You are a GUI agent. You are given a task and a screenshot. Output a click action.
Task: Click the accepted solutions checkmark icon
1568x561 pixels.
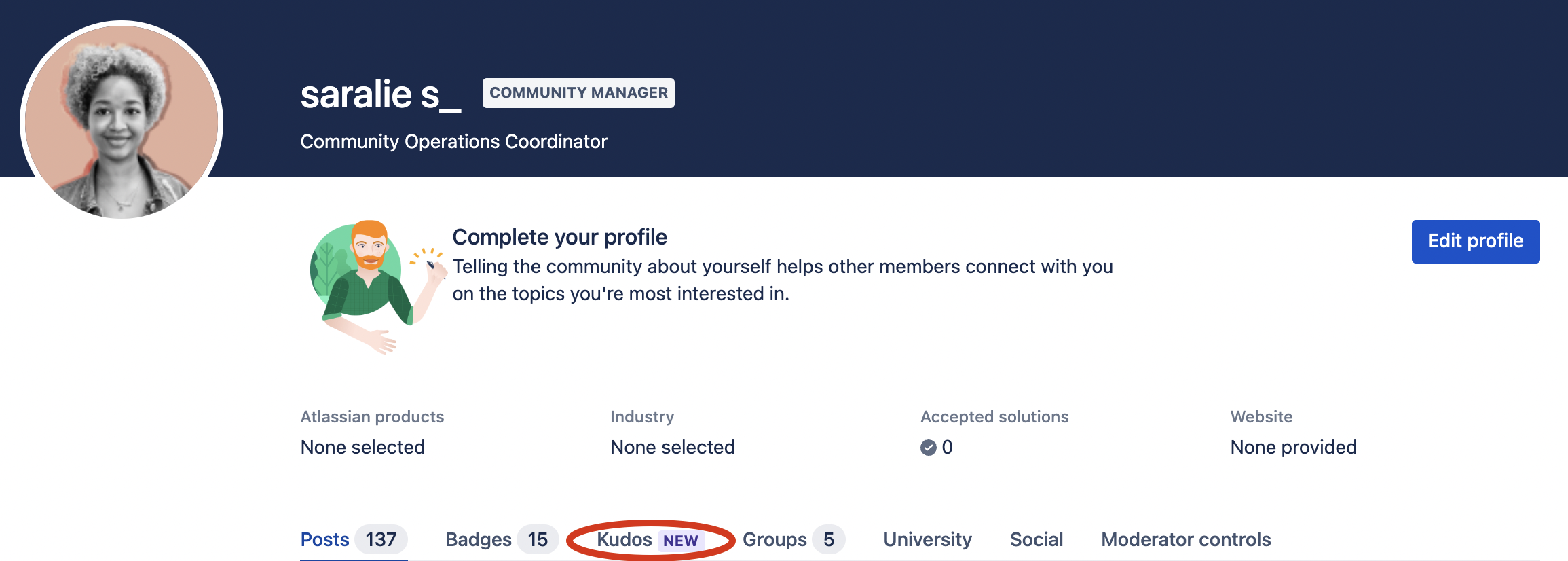click(928, 447)
